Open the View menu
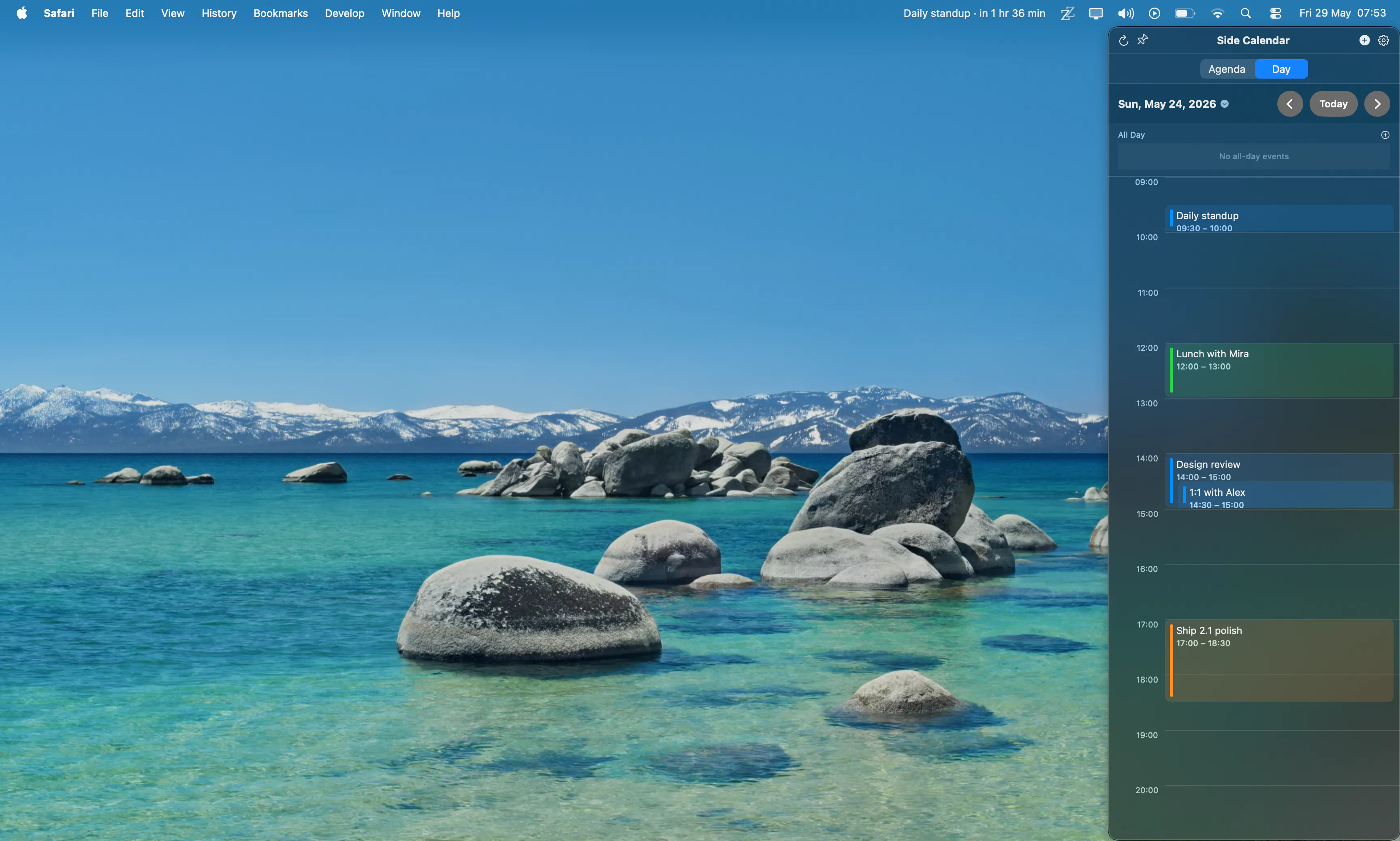 pyautogui.click(x=172, y=13)
